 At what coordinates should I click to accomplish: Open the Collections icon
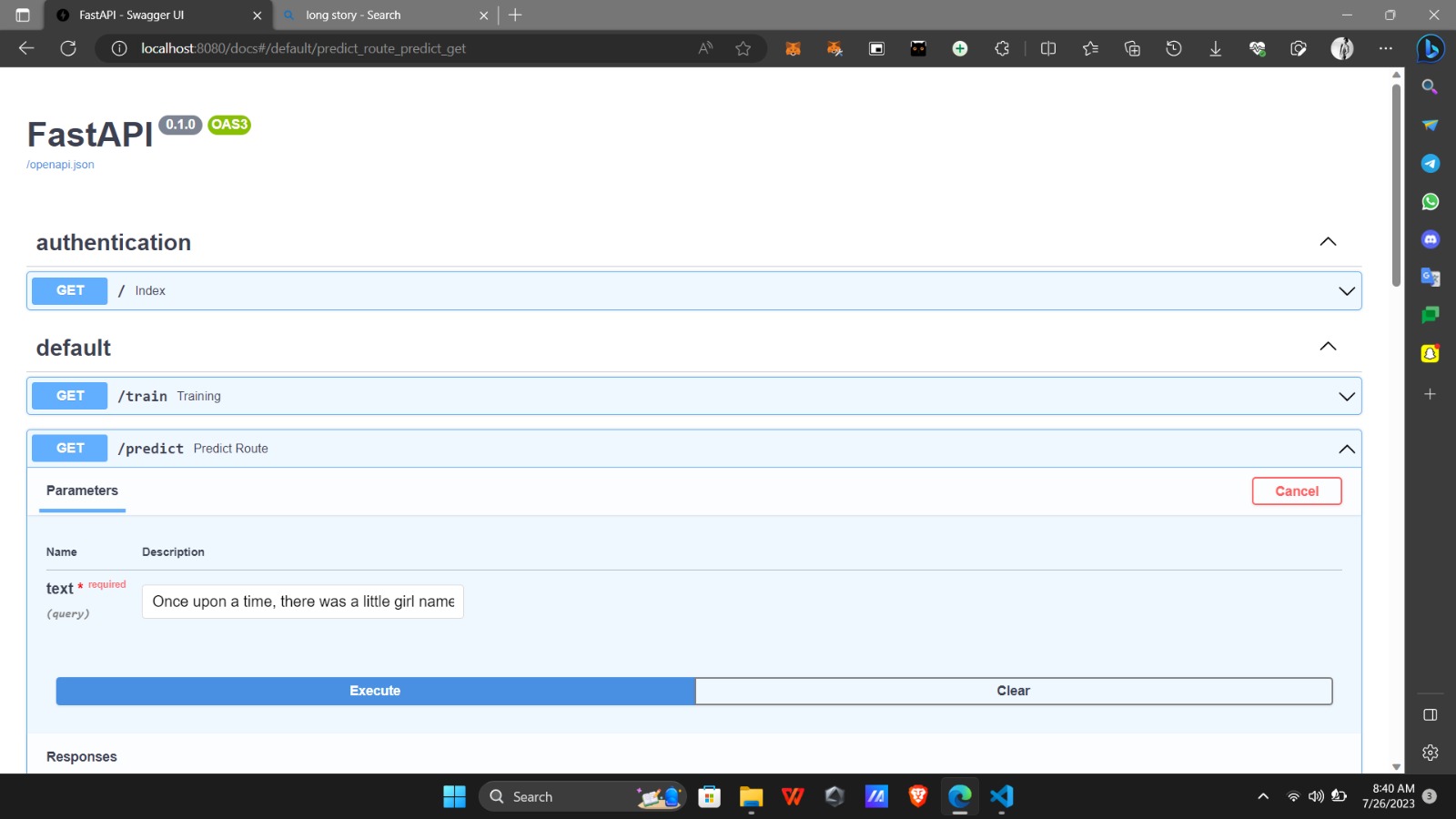coord(1132,48)
